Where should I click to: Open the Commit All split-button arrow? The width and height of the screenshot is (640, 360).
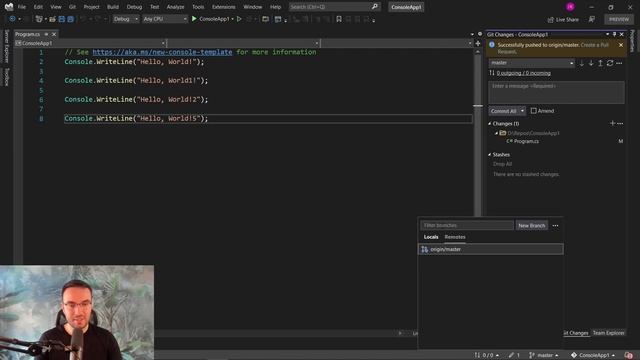[522, 111]
